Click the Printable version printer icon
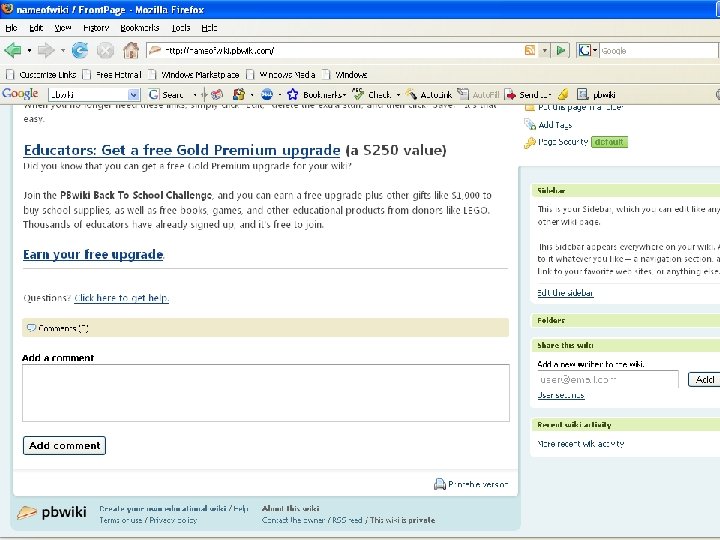 coord(439,484)
